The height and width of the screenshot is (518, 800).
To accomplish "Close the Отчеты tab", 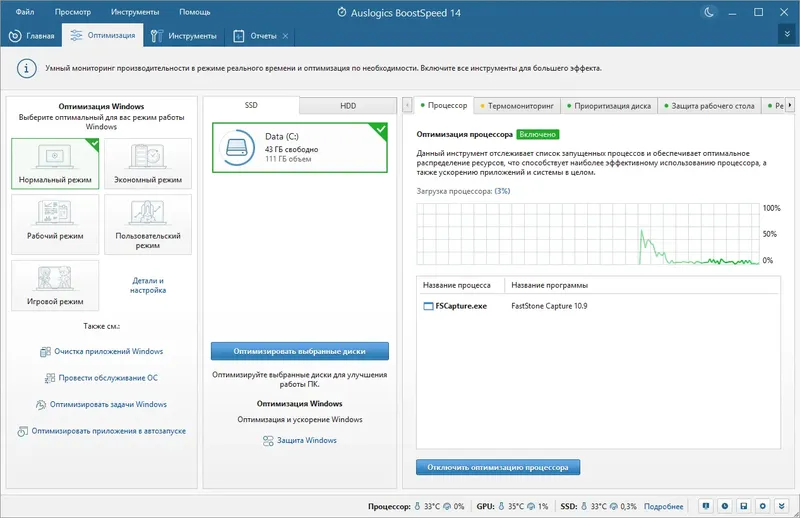I will coord(285,36).
